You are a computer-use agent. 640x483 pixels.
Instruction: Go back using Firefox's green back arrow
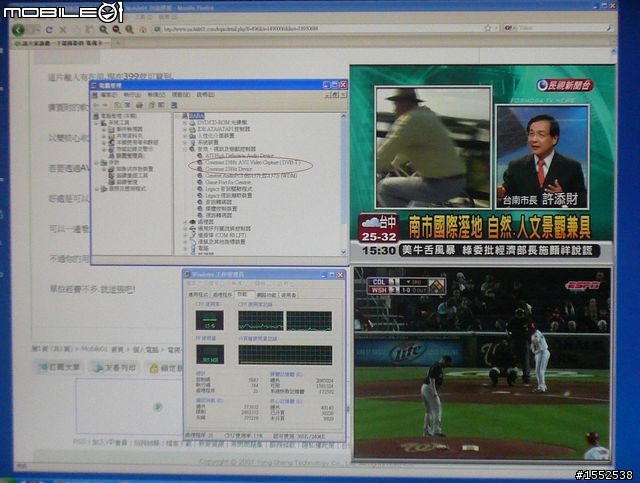click(x=18, y=30)
